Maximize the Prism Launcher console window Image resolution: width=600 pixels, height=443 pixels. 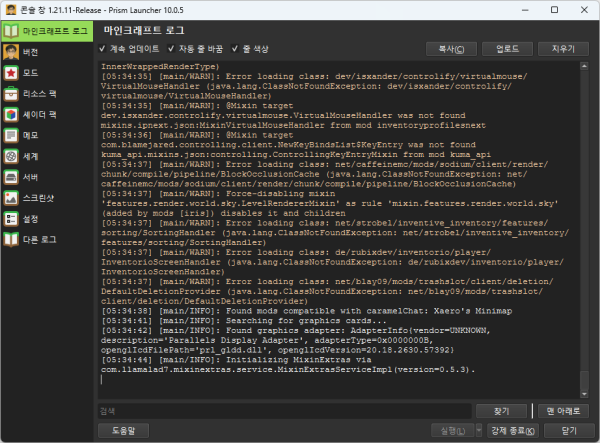(554, 10)
